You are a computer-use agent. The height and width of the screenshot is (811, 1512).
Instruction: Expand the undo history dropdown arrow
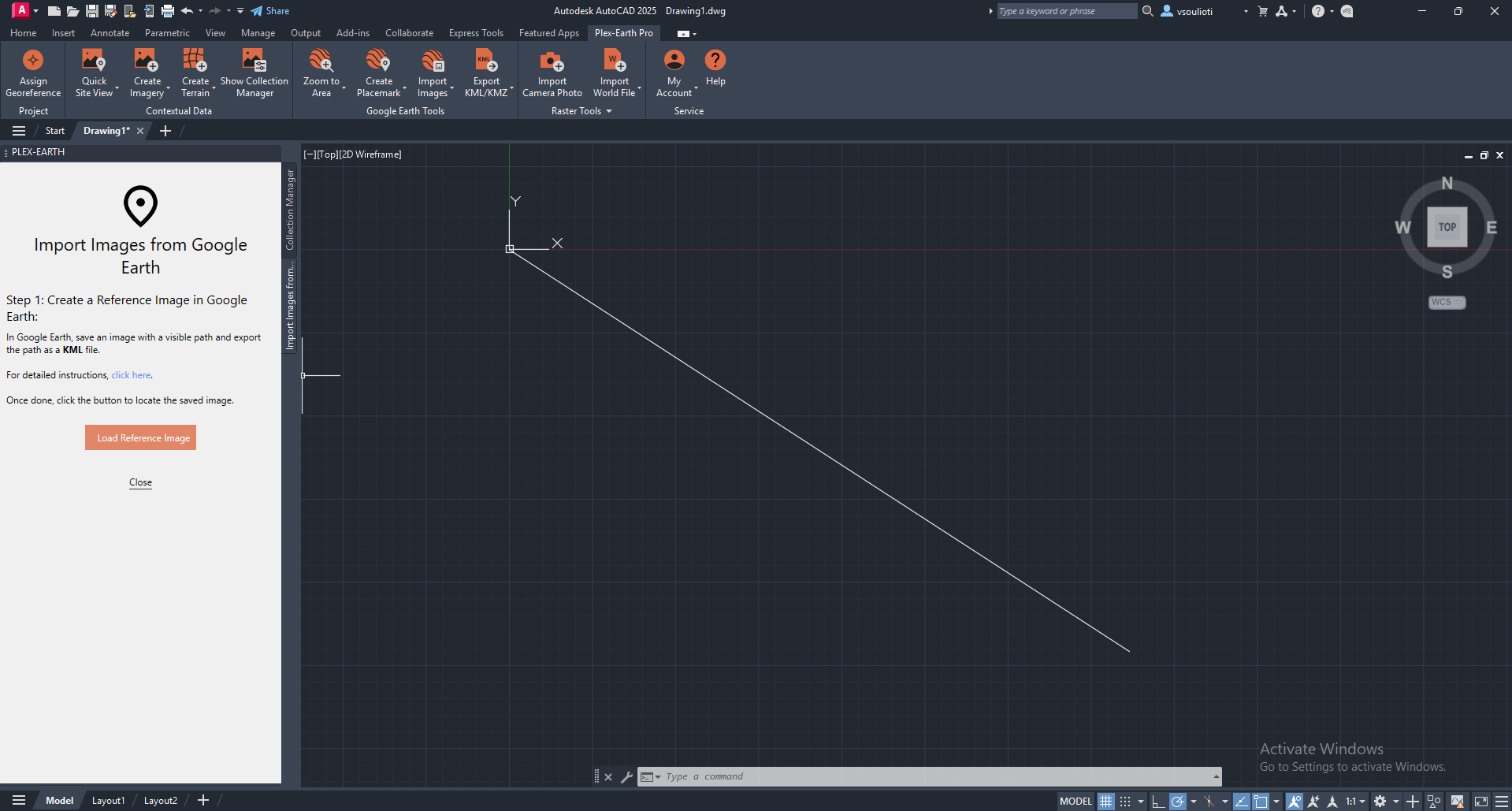[201, 11]
